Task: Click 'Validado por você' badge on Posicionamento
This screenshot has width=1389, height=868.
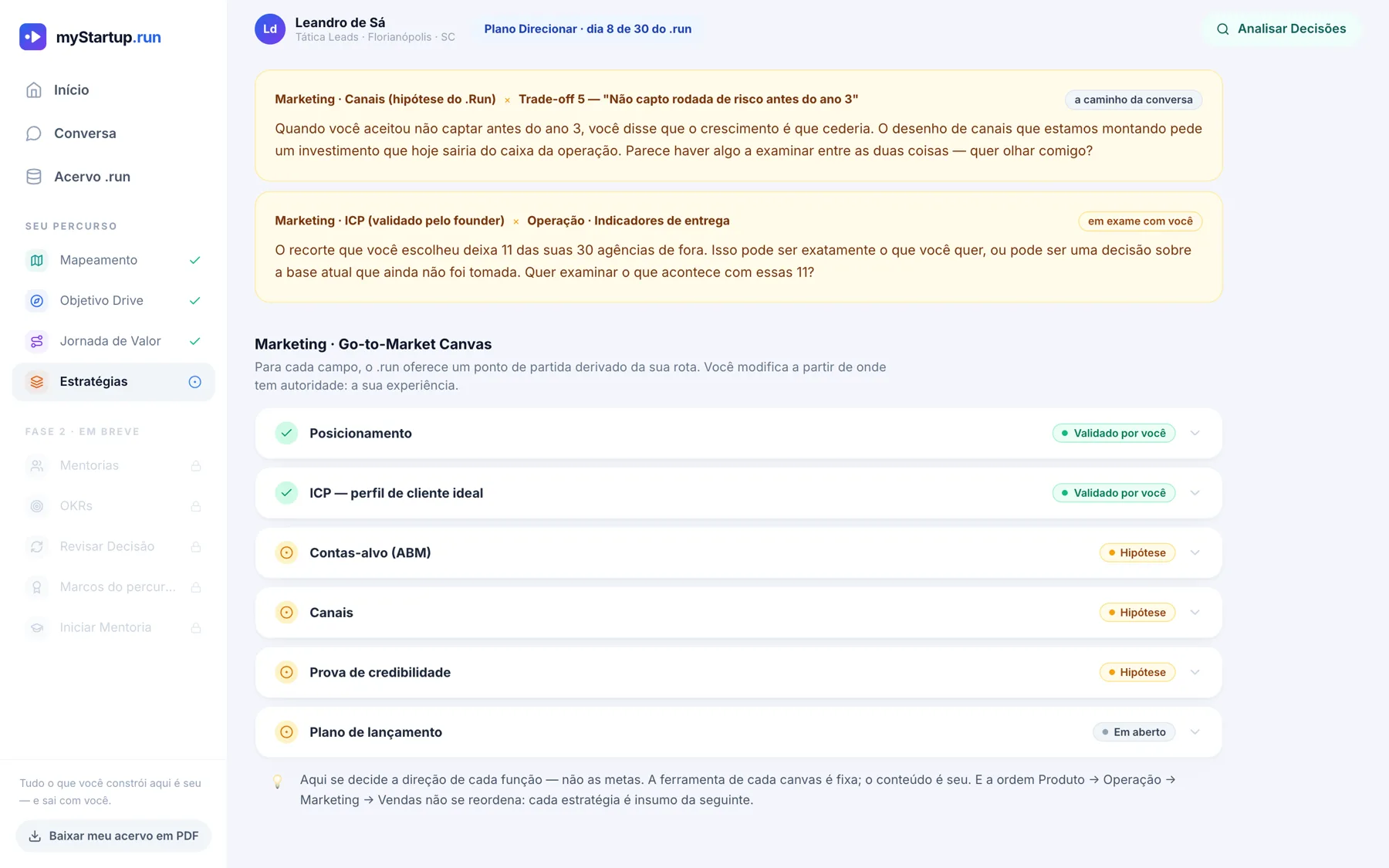Action: pyautogui.click(x=1114, y=434)
